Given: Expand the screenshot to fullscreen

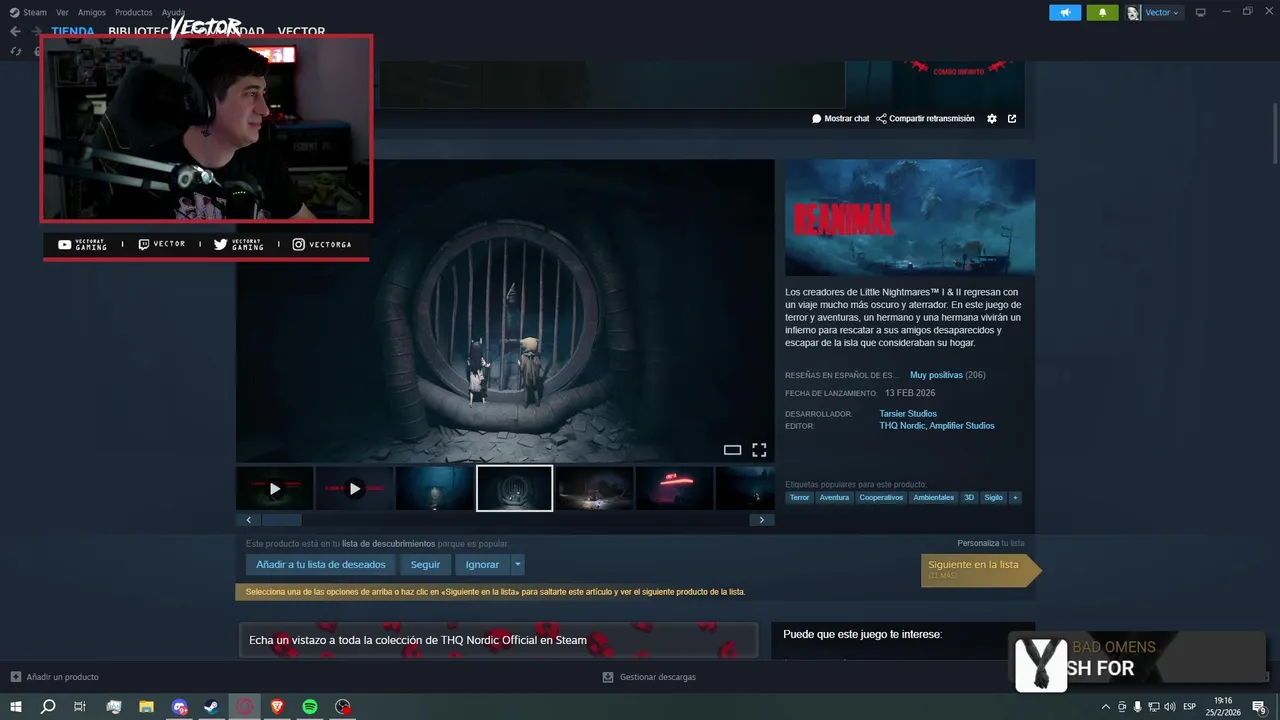Looking at the screenshot, I should pyautogui.click(x=759, y=450).
